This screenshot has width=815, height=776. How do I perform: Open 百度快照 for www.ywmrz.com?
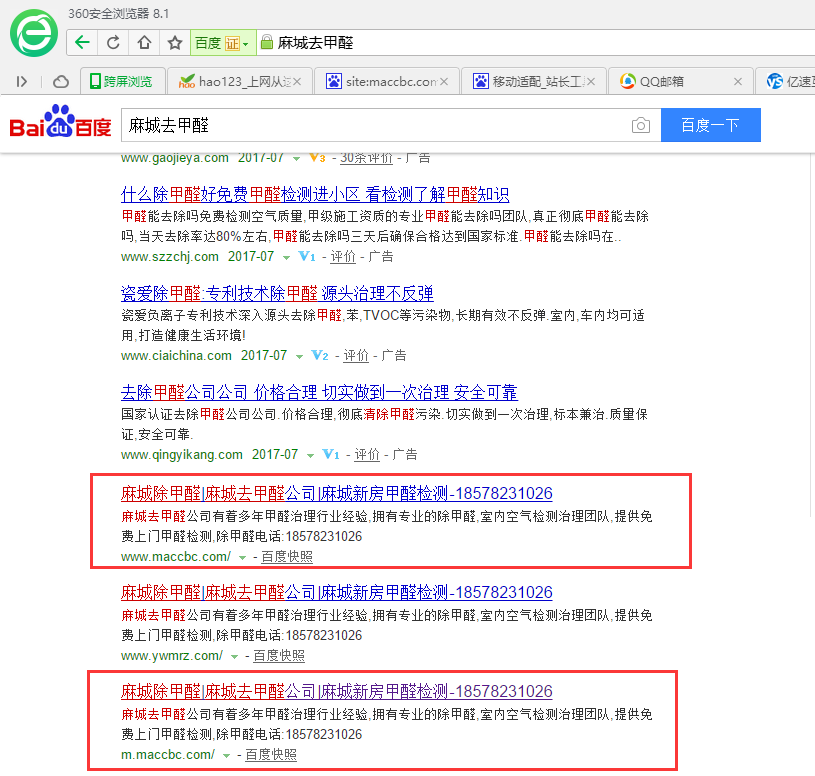[279, 655]
